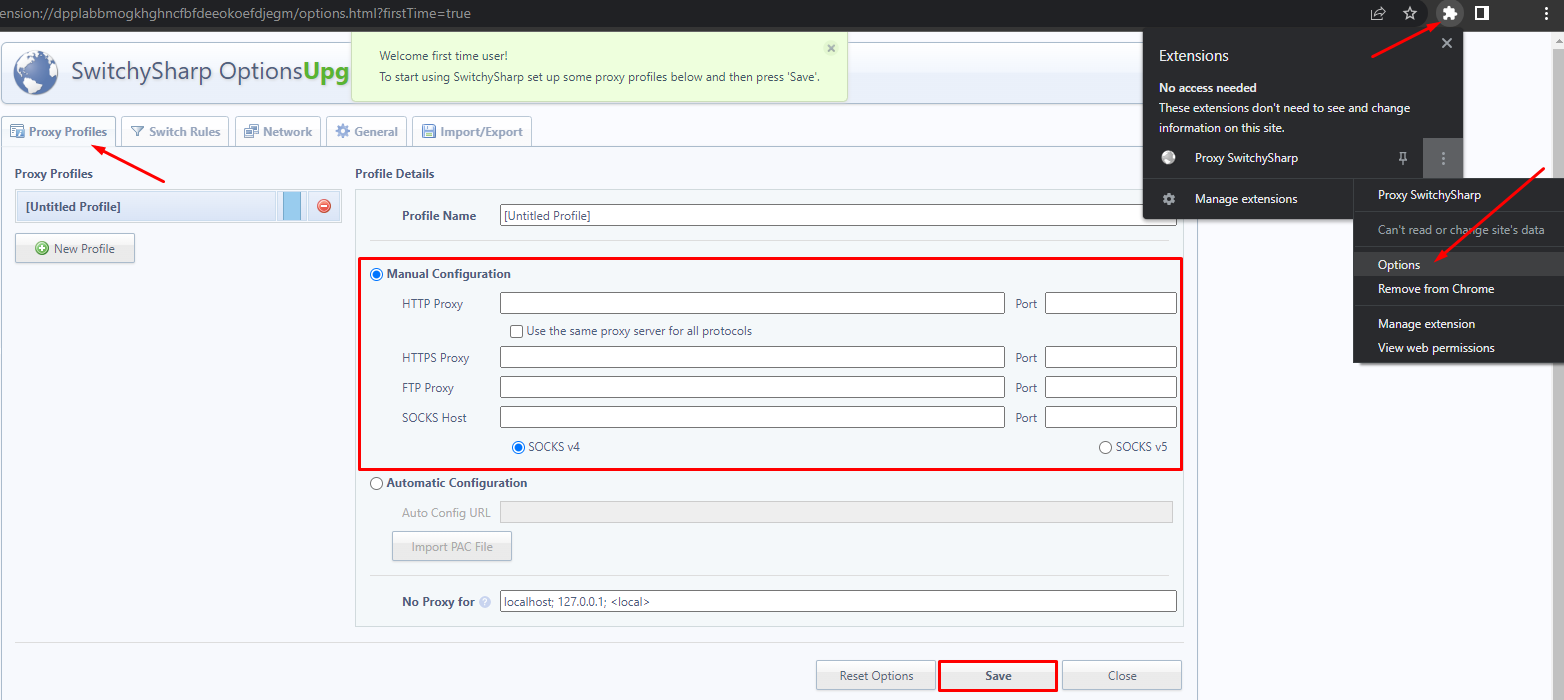Switch to the Proxy Profiles tab
Viewport: 1564px width, 700px height.
(x=59, y=131)
